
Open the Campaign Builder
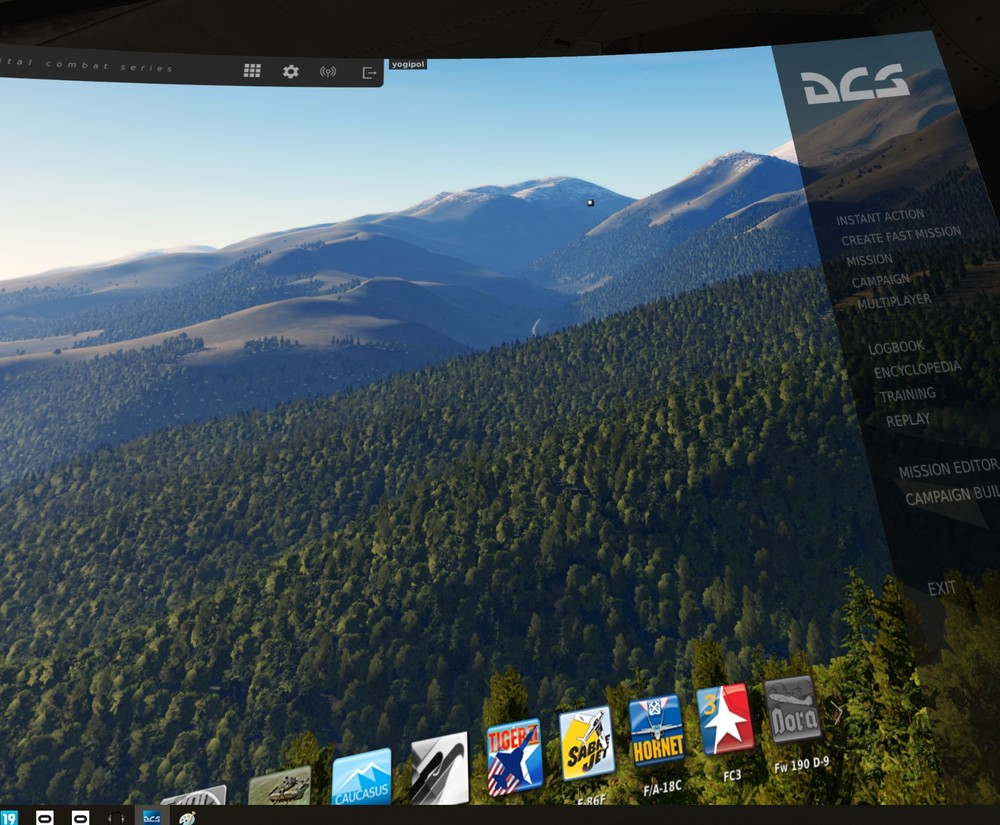tap(952, 495)
